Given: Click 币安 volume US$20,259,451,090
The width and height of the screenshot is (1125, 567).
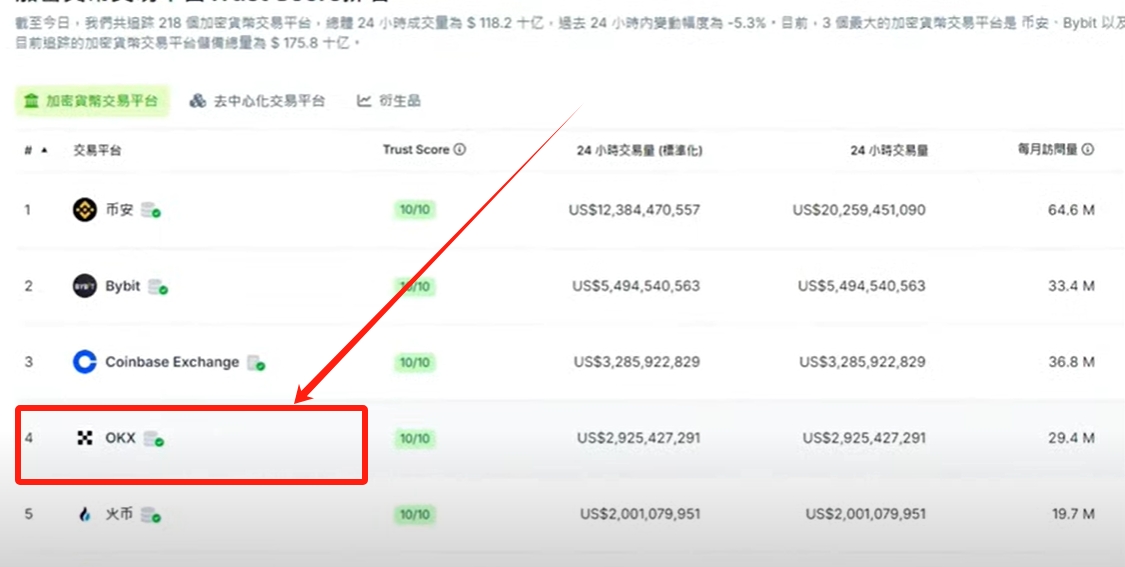Looking at the screenshot, I should point(859,210).
